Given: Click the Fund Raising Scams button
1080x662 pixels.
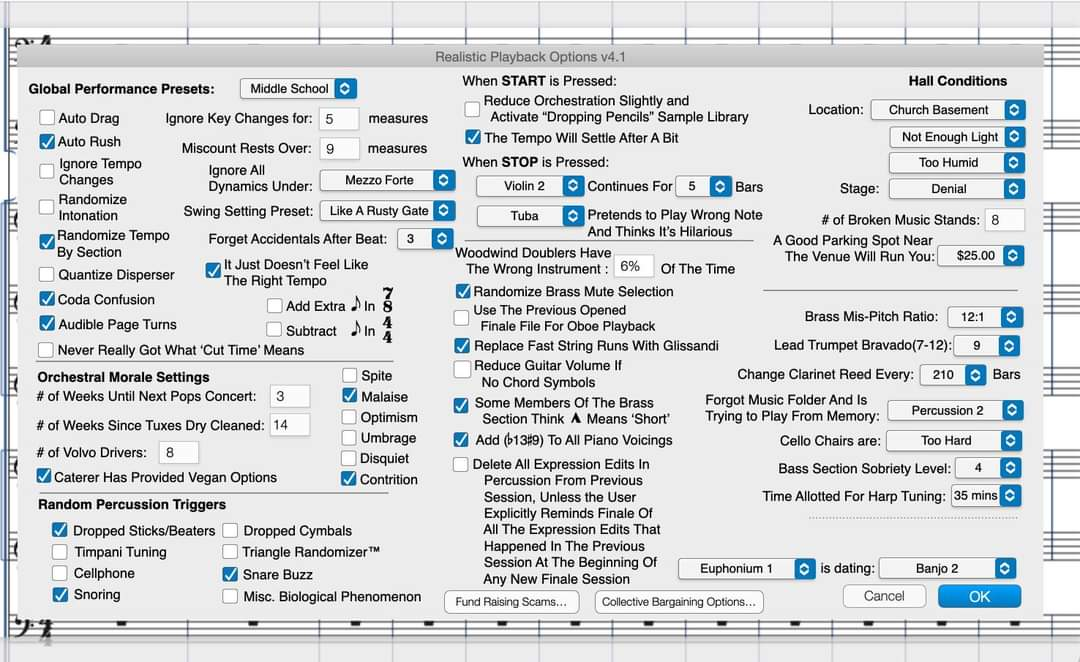Looking at the screenshot, I should [511, 602].
